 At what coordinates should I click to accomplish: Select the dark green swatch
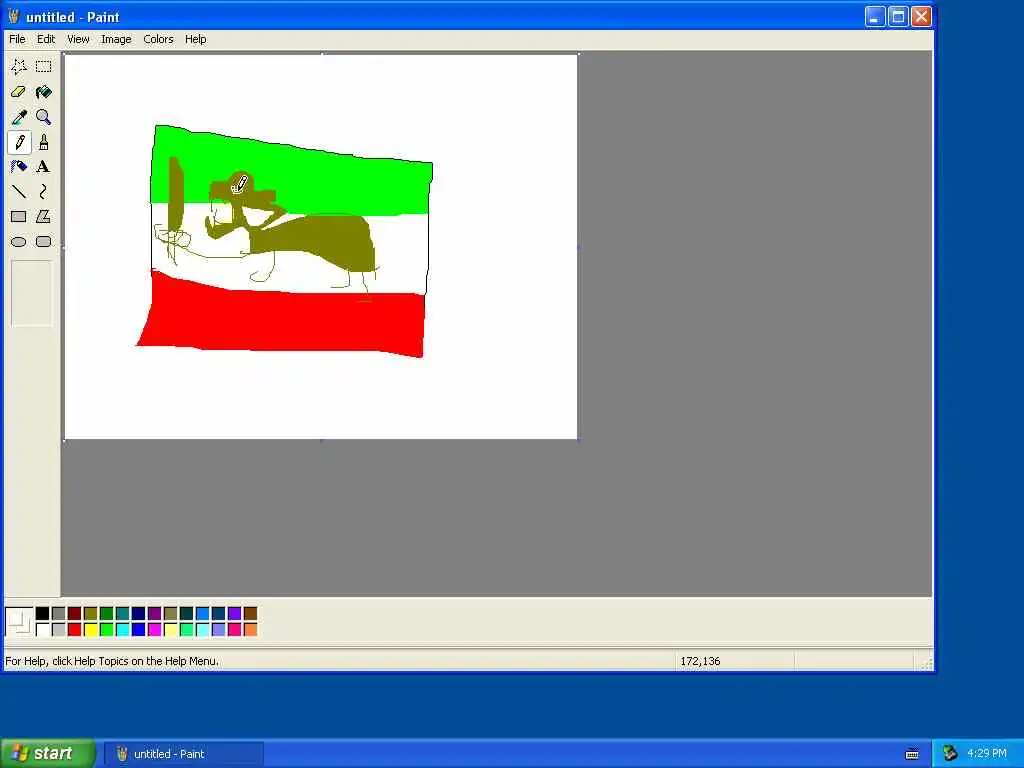pyautogui.click(x=106, y=613)
